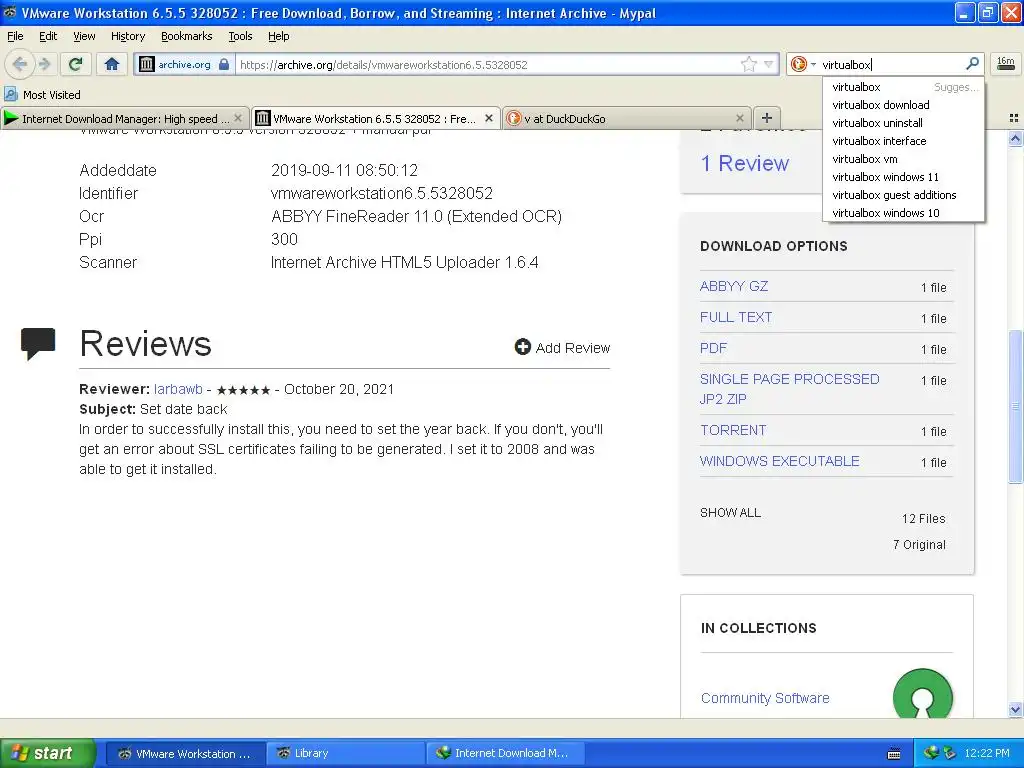Viewport: 1024px width, 768px height.
Task: Download the ABBYY GZ file
Action: 733,286
